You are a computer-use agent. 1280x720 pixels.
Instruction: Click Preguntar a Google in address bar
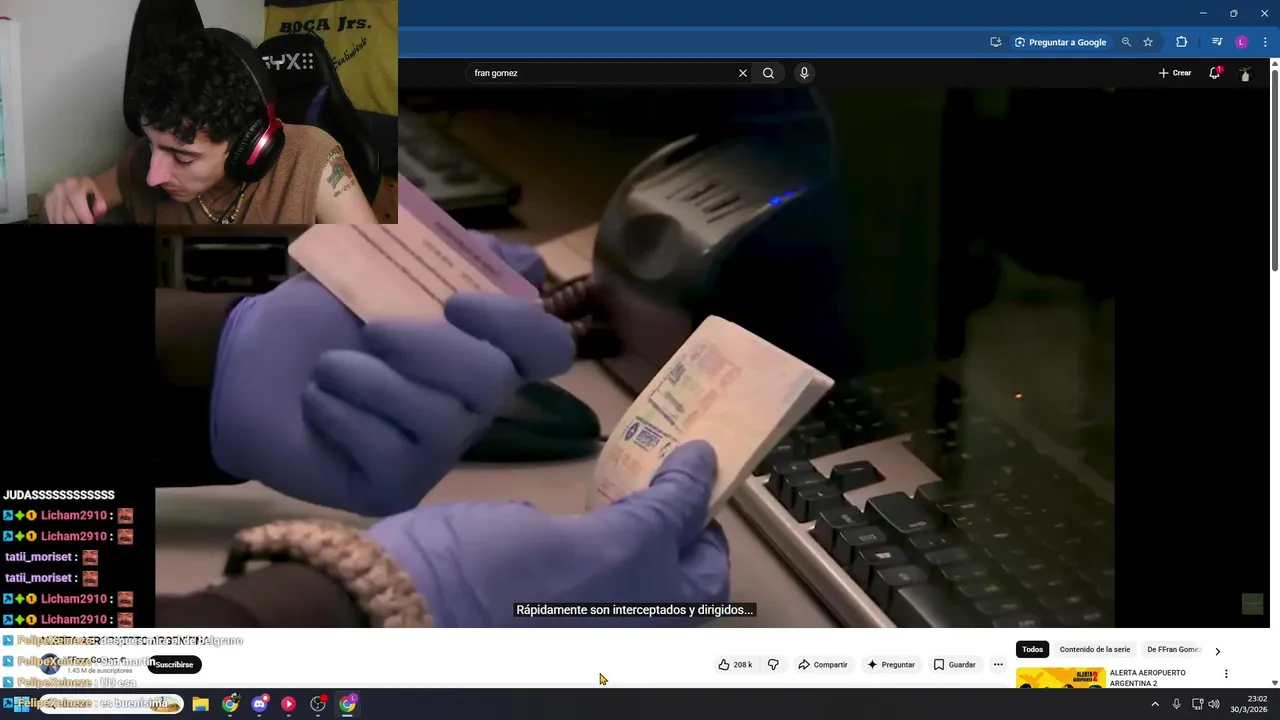click(1060, 42)
